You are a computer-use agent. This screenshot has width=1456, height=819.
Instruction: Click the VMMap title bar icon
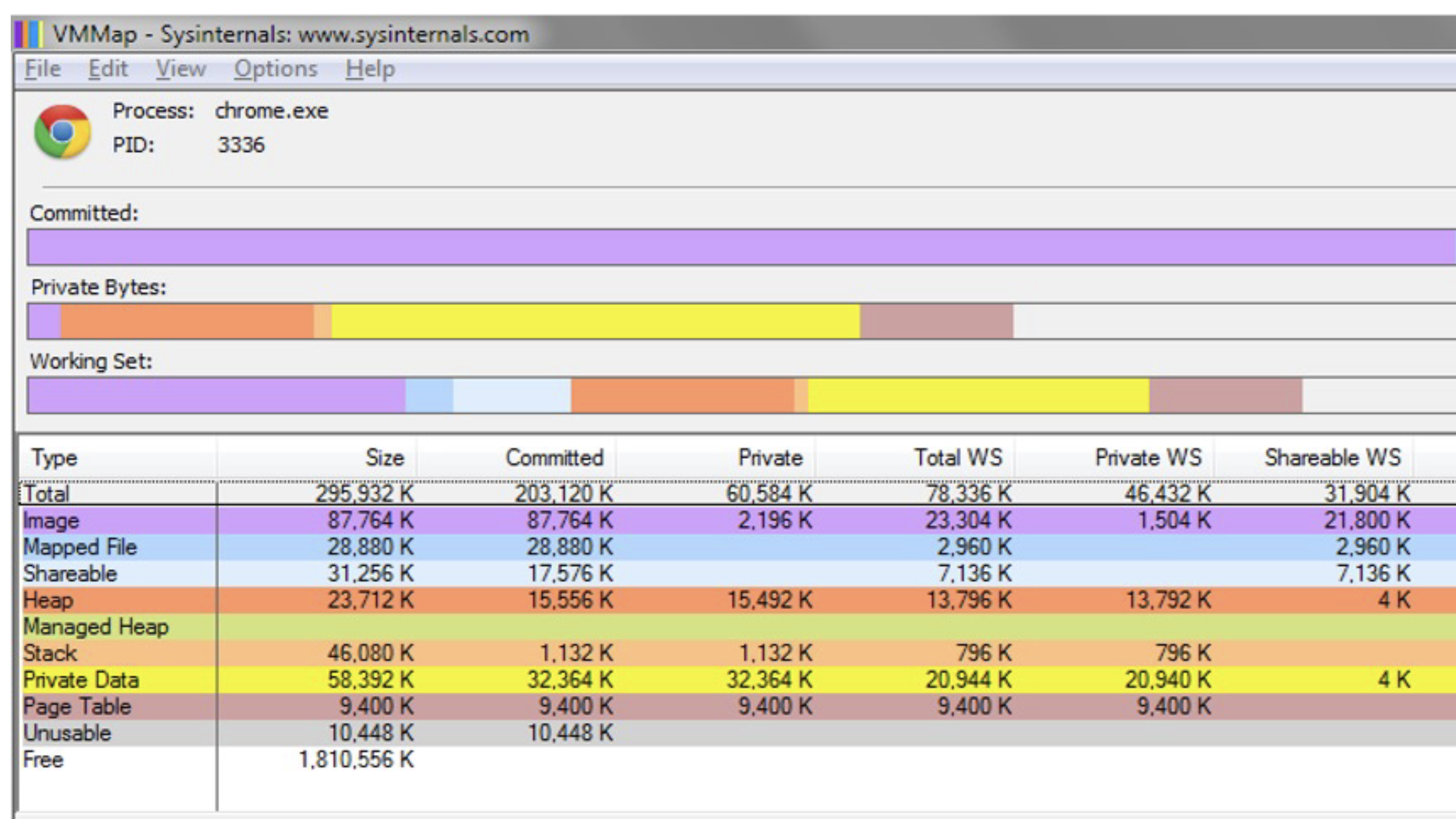pos(28,34)
